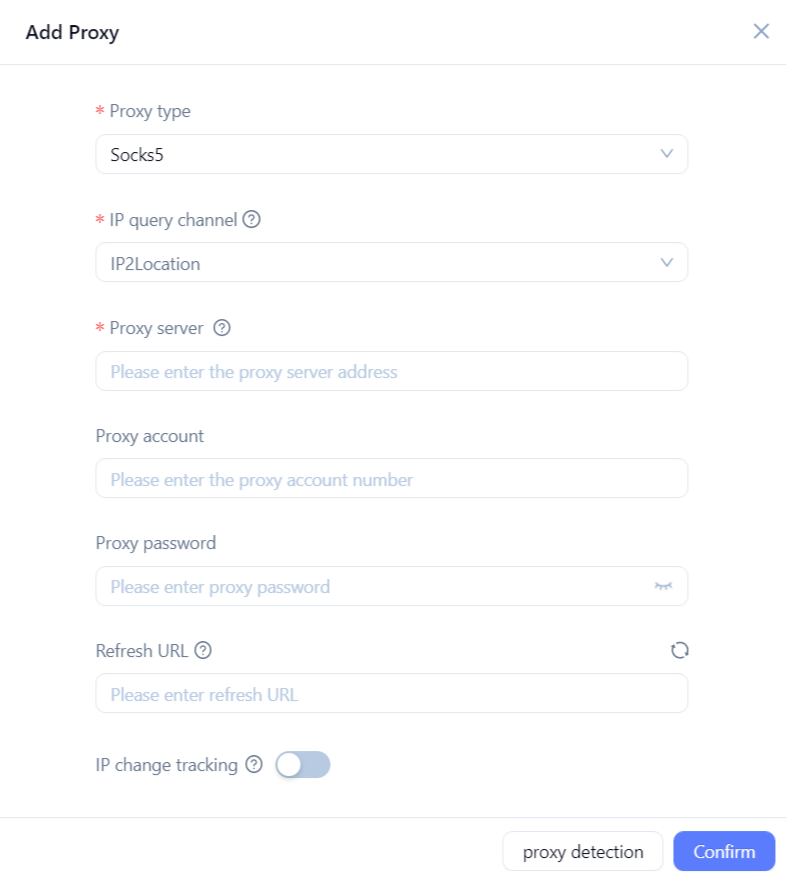Image resolution: width=786 pixels, height=877 pixels.
Task: Click the IP change tracking label text
Action: (x=166, y=765)
